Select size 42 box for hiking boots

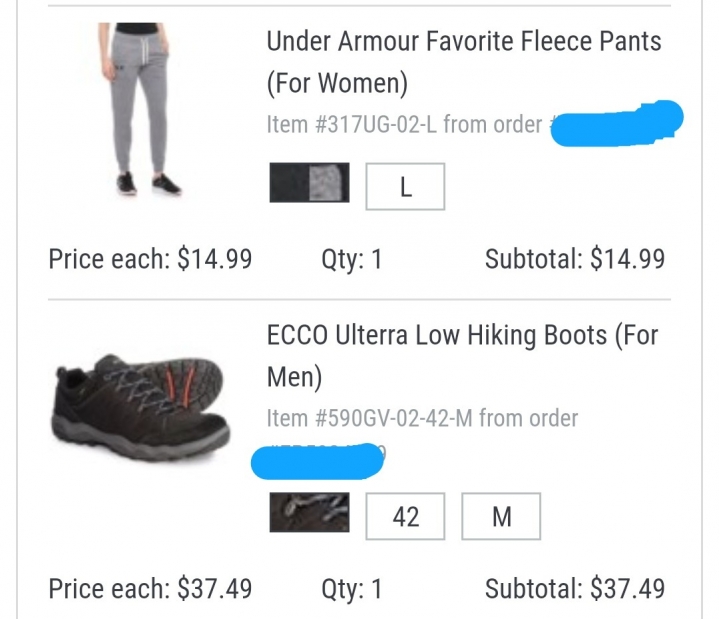point(405,516)
